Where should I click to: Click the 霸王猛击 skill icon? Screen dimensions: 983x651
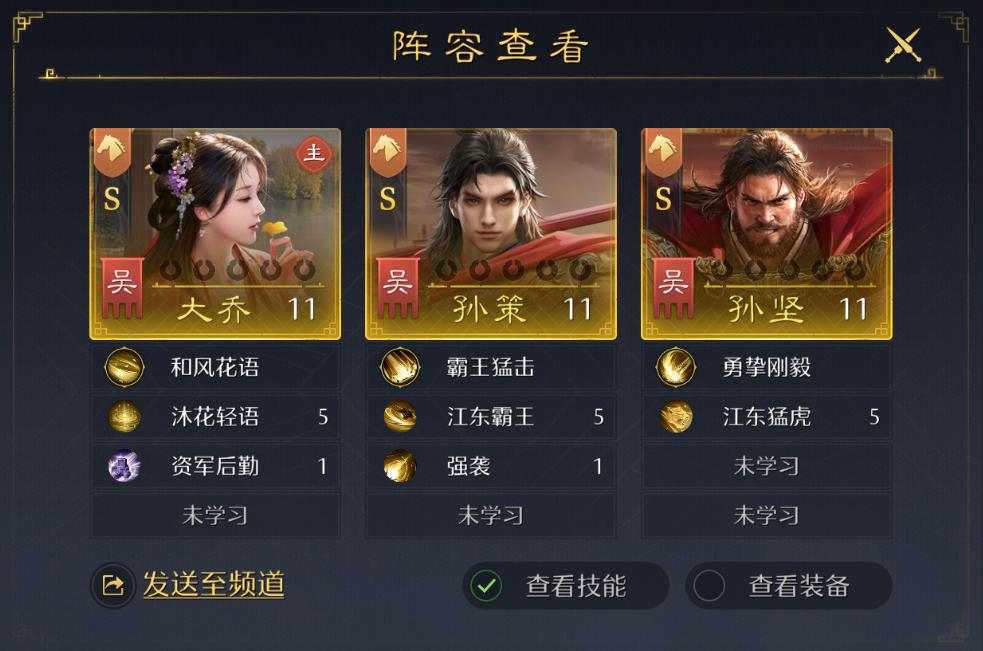click(400, 367)
